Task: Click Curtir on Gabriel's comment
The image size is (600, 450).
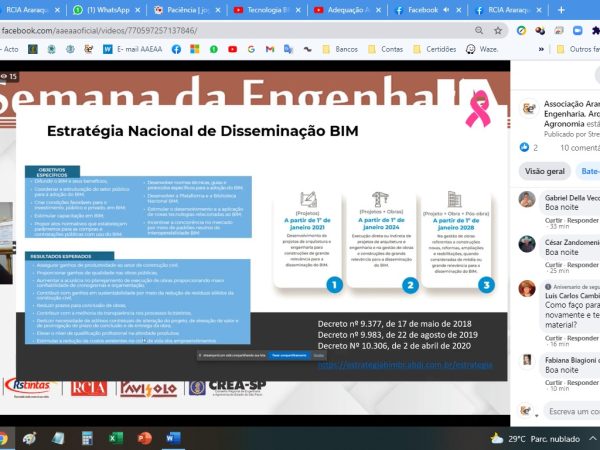Action: 553,220
